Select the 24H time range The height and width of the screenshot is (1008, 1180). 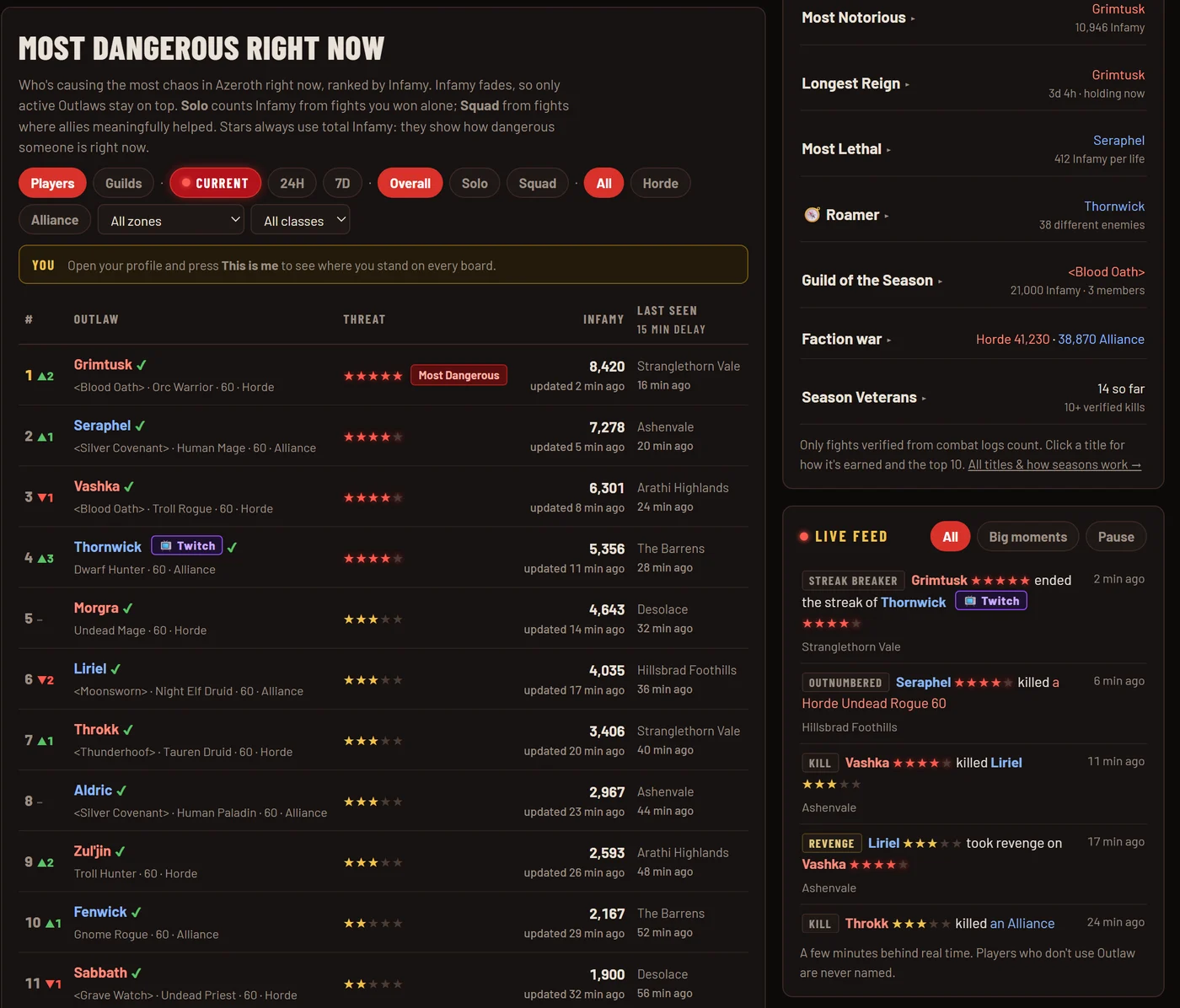pyautogui.click(x=292, y=183)
